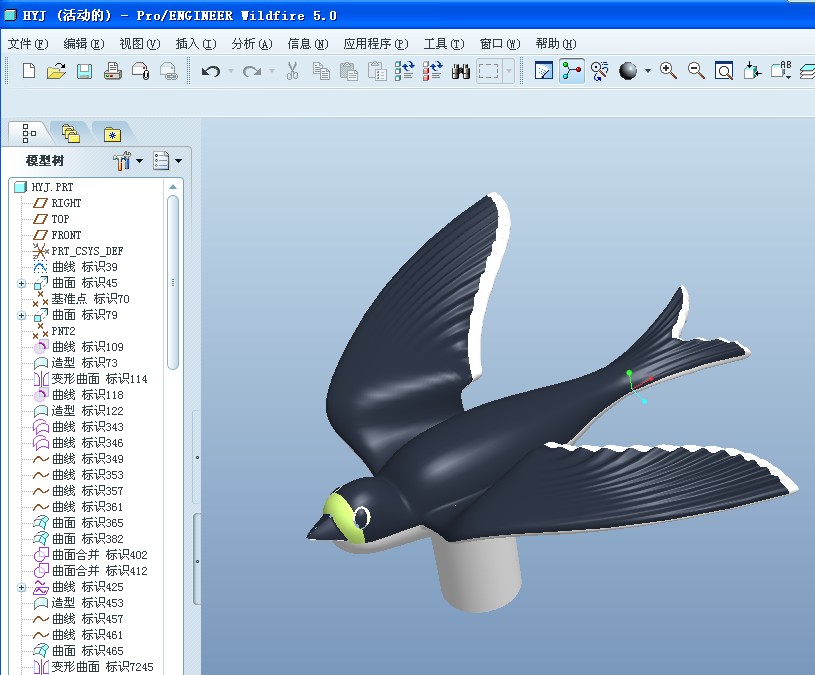This screenshot has width=815, height=675.
Task: Click the shaded sphere appearance icon
Action: click(628, 71)
